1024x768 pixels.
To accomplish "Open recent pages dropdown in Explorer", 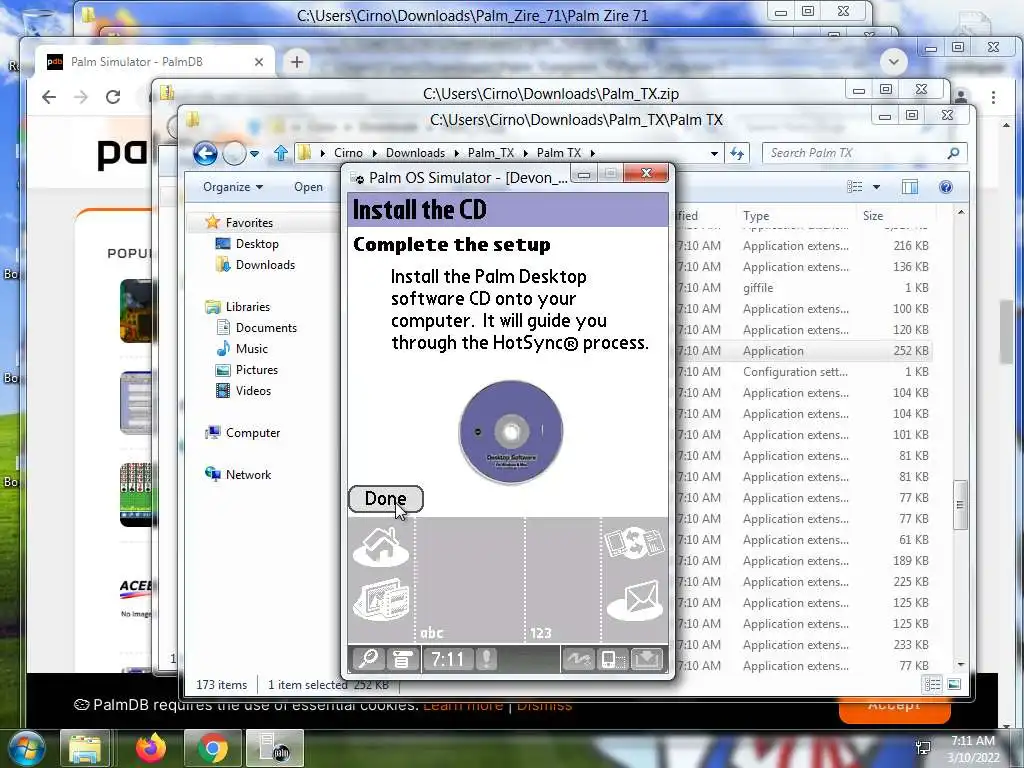I will 255,154.
